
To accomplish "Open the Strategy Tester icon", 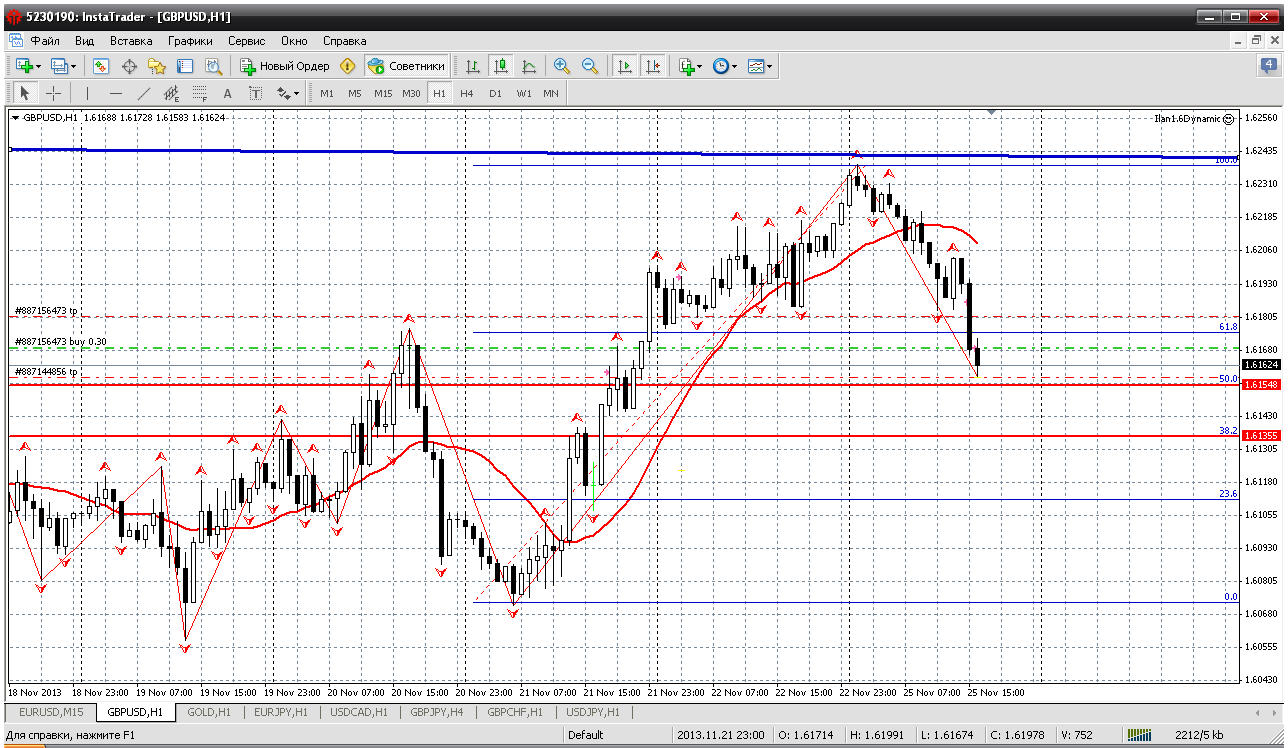I will coord(213,66).
